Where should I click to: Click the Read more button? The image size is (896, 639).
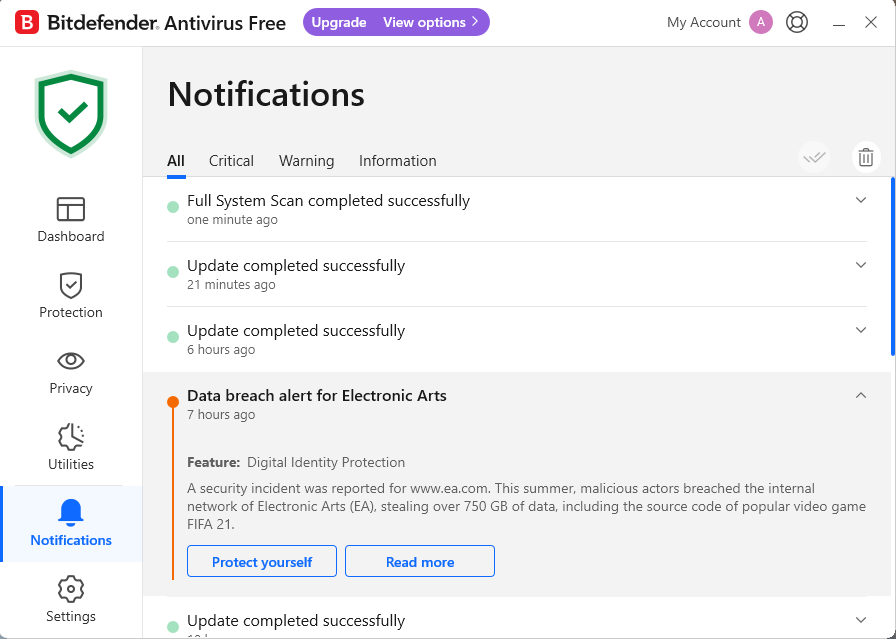coord(420,561)
